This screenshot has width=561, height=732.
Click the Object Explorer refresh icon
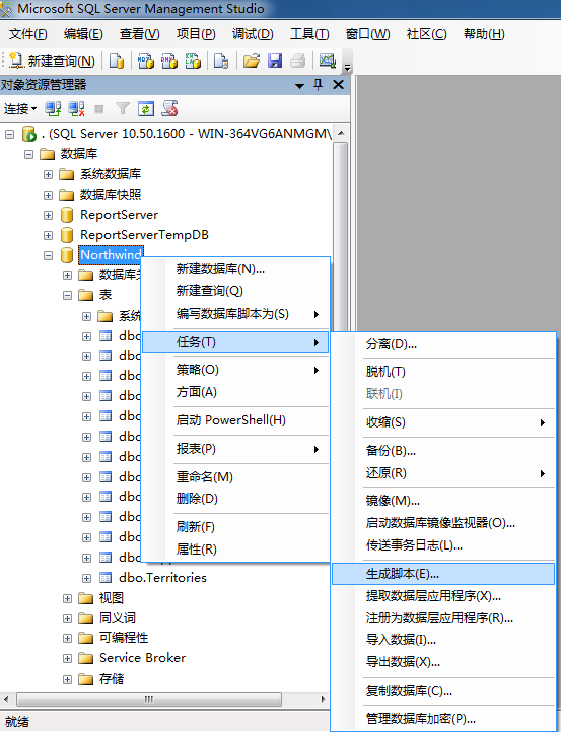click(x=146, y=109)
